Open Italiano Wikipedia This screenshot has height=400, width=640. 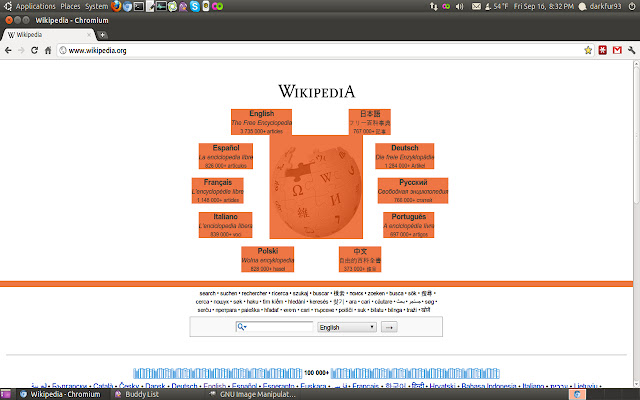225,225
